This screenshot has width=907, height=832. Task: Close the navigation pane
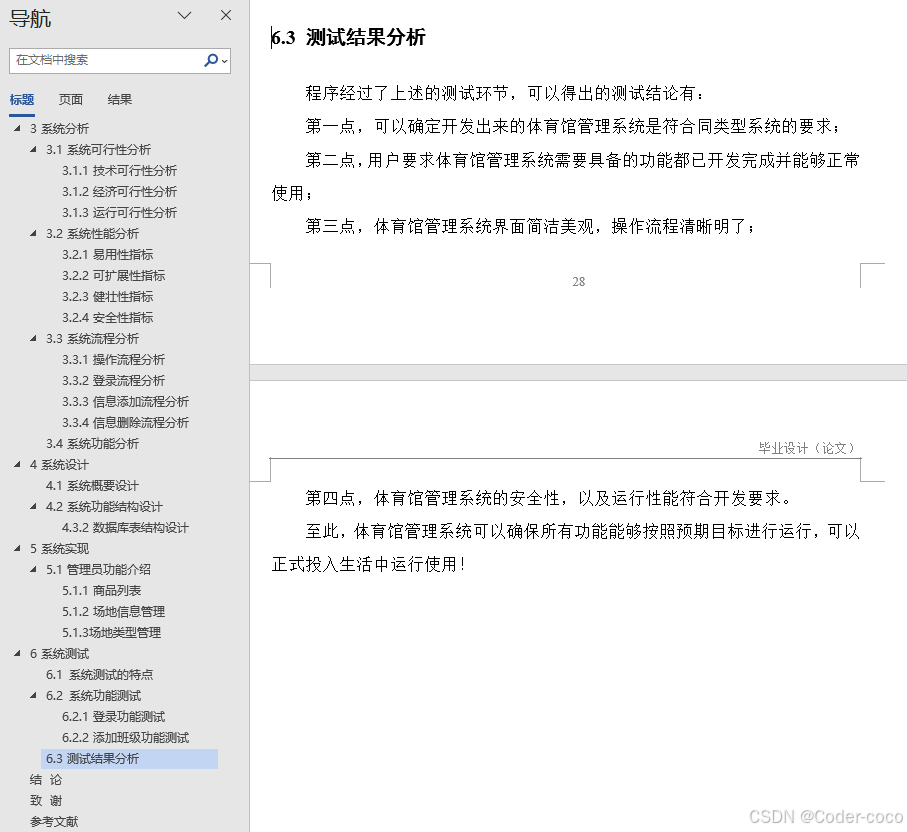click(226, 16)
